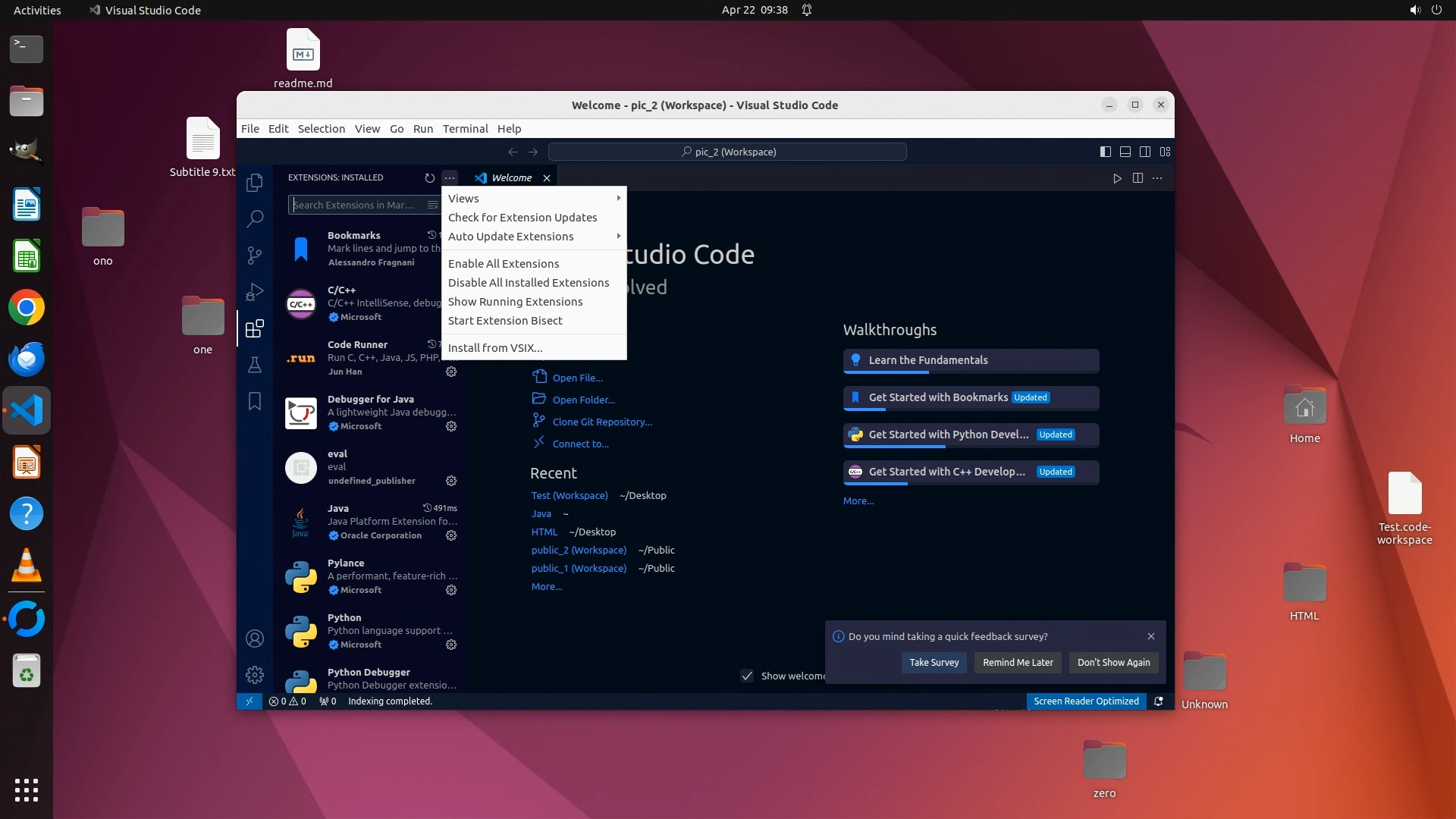
Task: Click the Take Survey button
Action: 934,662
